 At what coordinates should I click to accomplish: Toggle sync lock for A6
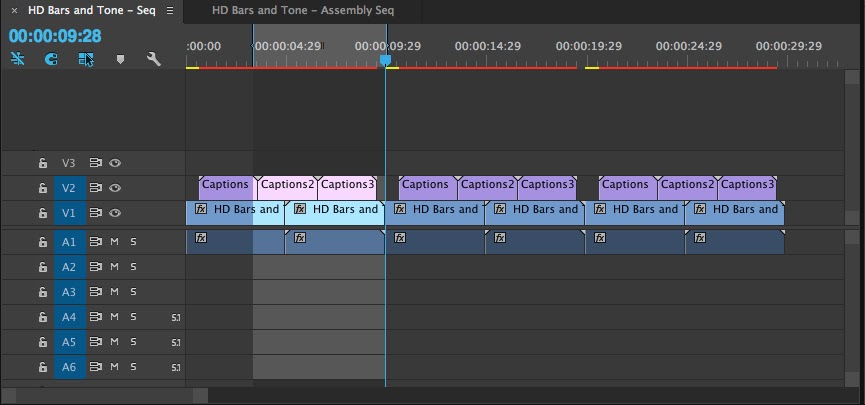coord(96,367)
